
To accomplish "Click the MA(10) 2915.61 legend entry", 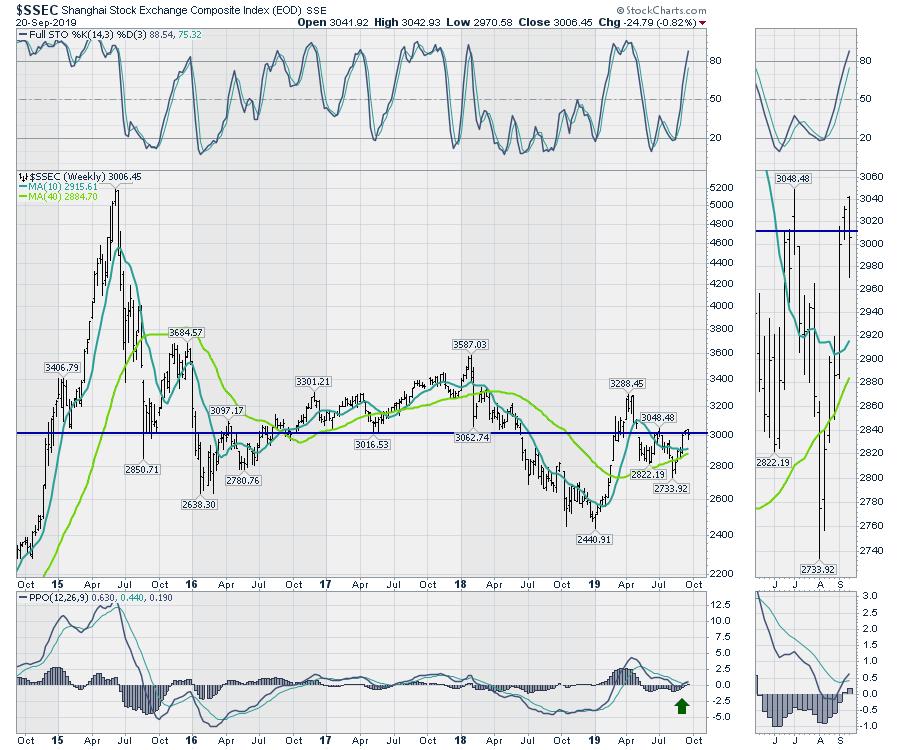I will pyautogui.click(x=57, y=186).
